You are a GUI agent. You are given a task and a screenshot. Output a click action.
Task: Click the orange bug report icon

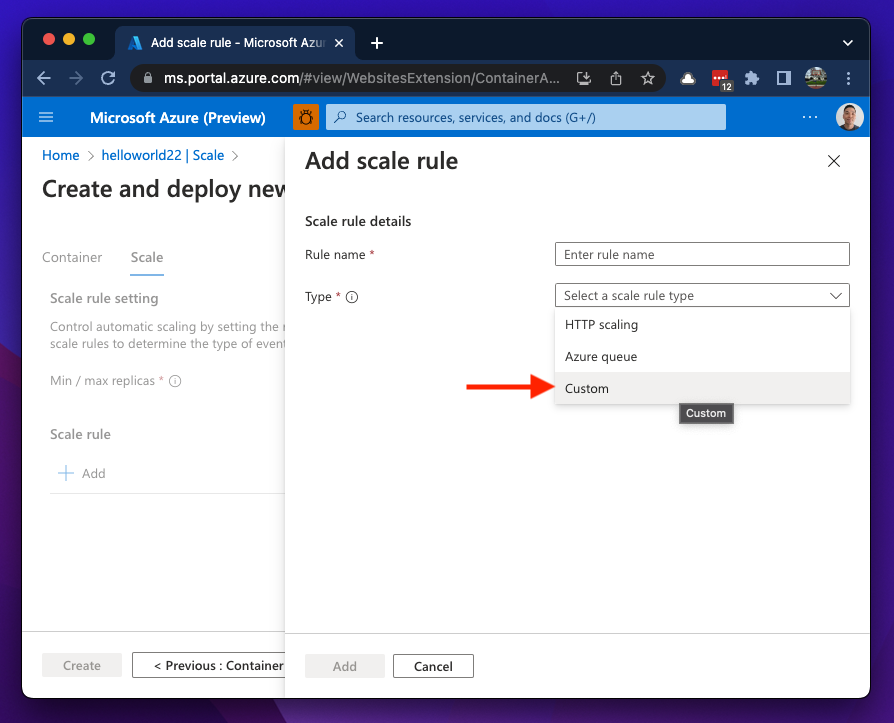pos(306,117)
